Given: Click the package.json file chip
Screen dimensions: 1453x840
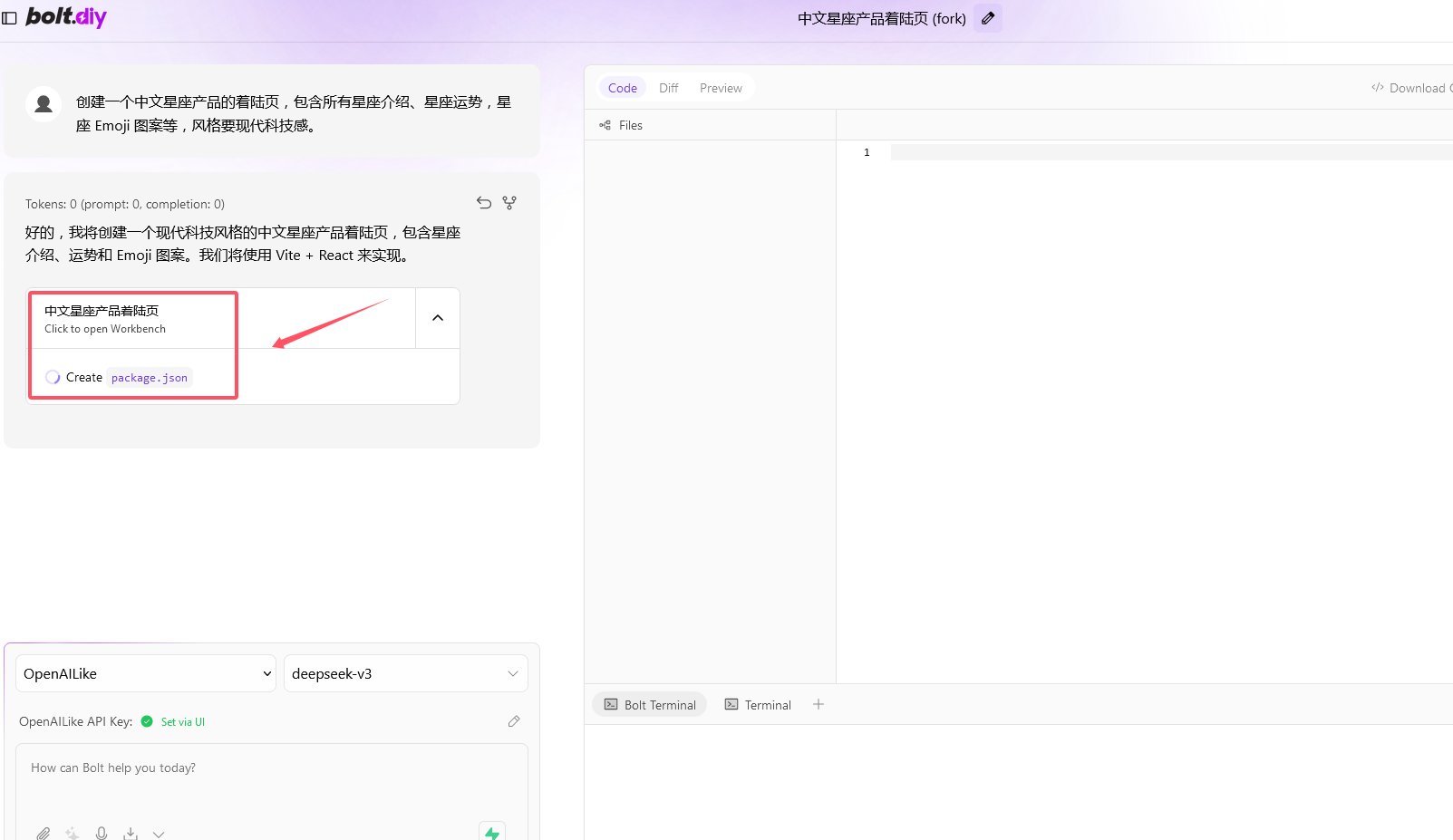Looking at the screenshot, I should 150,378.
